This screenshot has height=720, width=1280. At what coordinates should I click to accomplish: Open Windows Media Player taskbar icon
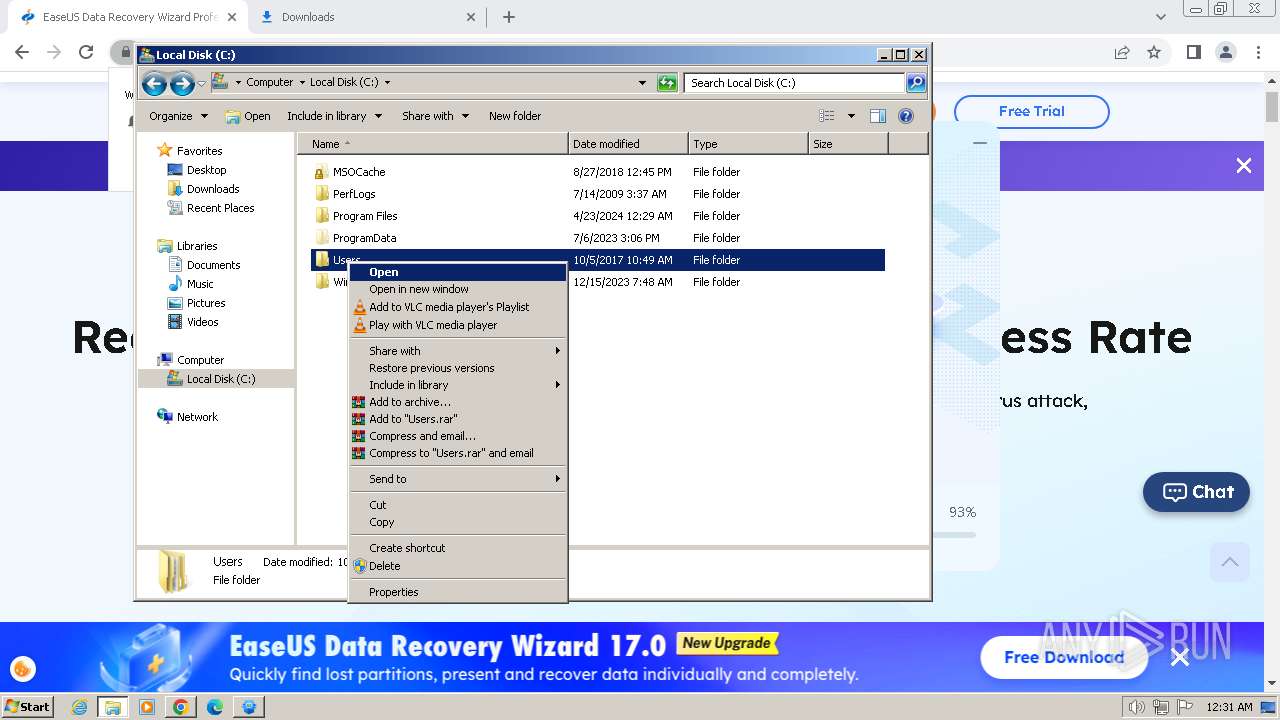(x=147, y=707)
